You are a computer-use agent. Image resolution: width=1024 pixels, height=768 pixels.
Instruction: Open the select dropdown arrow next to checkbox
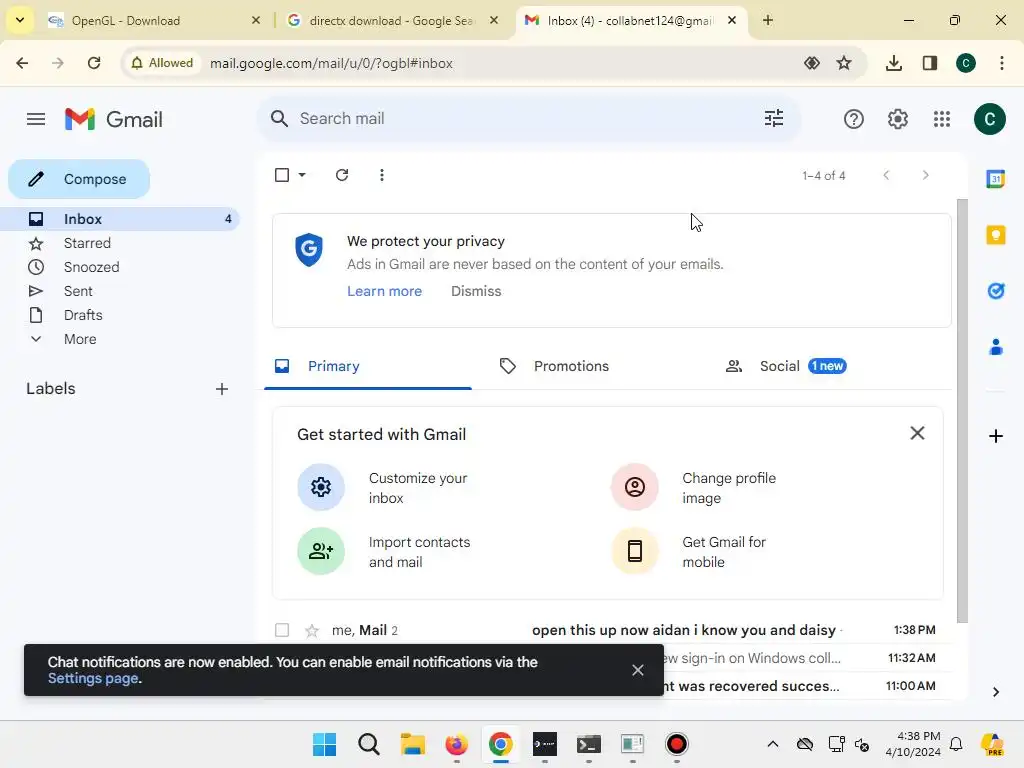tap(302, 175)
